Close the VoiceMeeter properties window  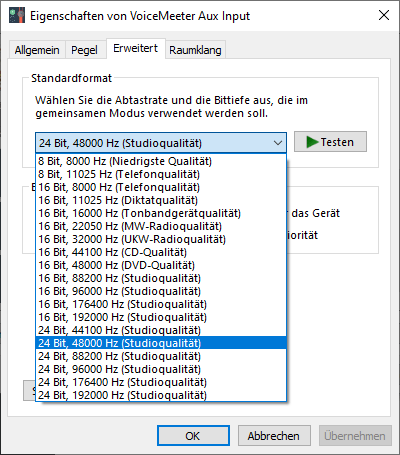384,15
